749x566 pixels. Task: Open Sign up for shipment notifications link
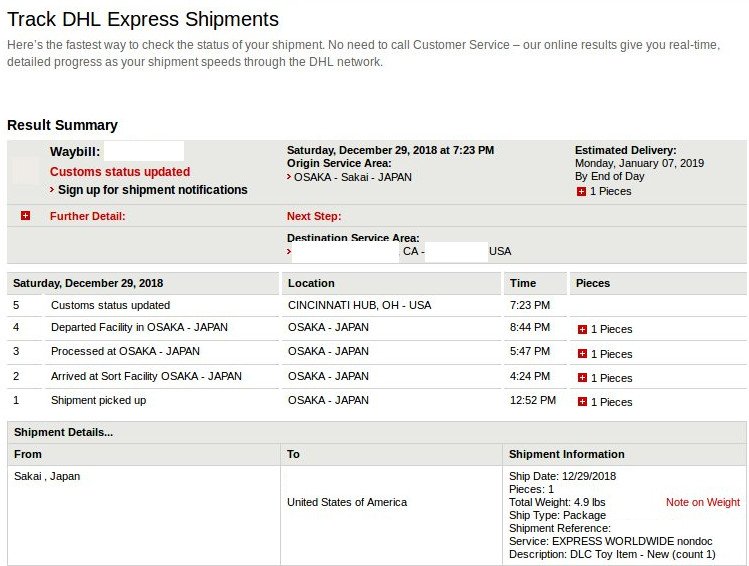[152, 190]
